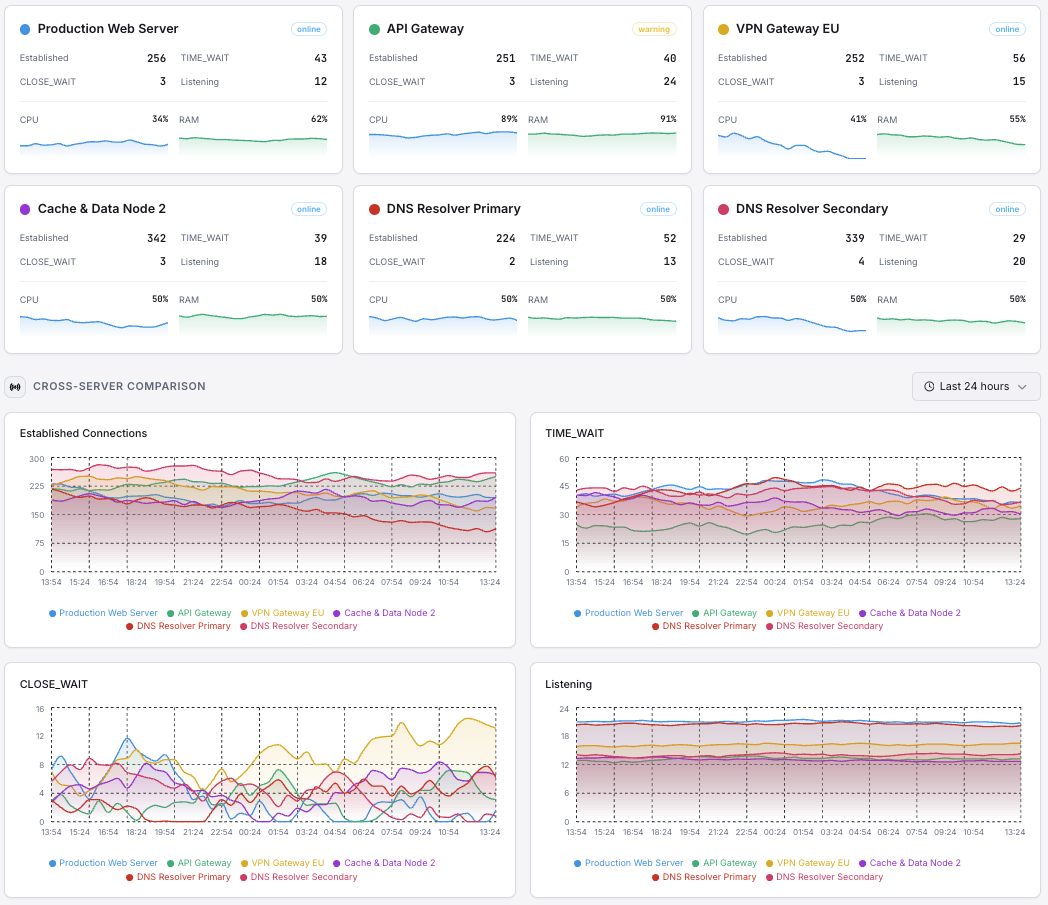Click the clock icon in the time range selector
Image resolution: width=1048 pixels, height=905 pixels.
[x=932, y=386]
